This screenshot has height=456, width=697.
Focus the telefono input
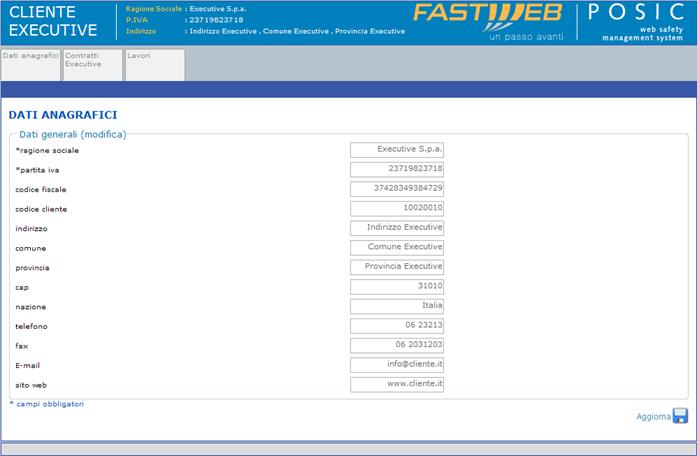(397, 326)
